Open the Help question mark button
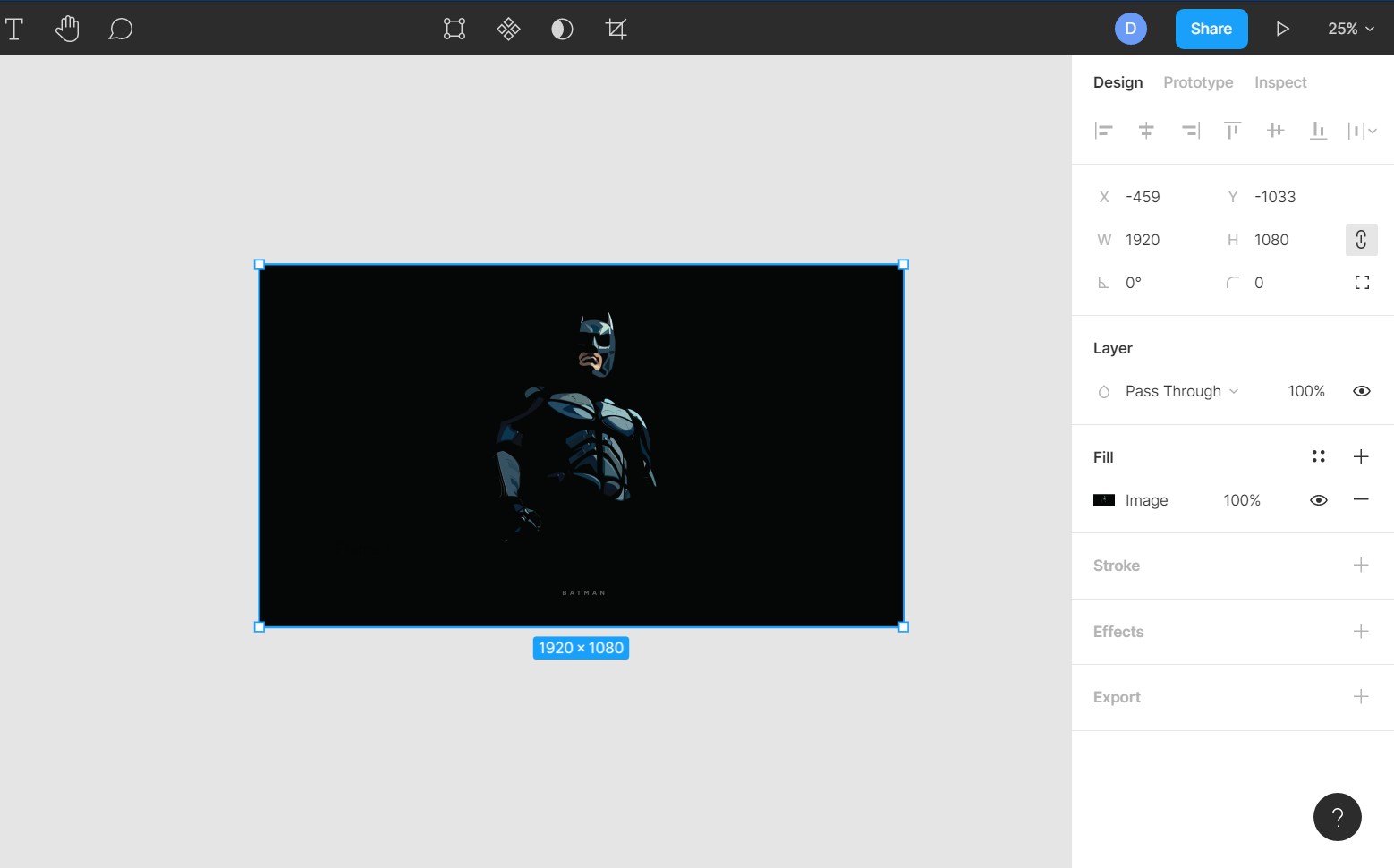The image size is (1394, 868). tap(1338, 817)
